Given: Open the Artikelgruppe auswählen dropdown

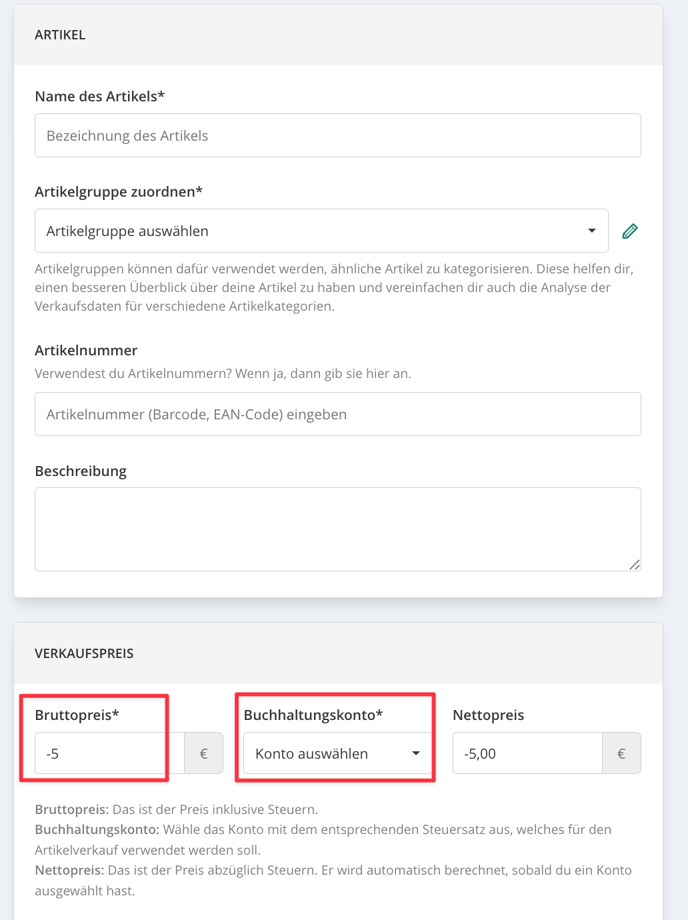Looking at the screenshot, I should click(321, 231).
